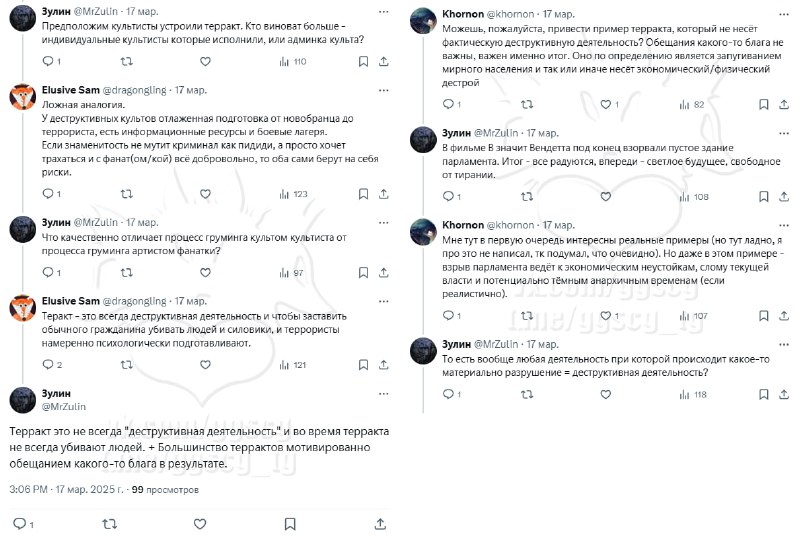Share the main tweet dated 3:06 PM
The width and height of the screenshot is (800, 538).
point(380,523)
